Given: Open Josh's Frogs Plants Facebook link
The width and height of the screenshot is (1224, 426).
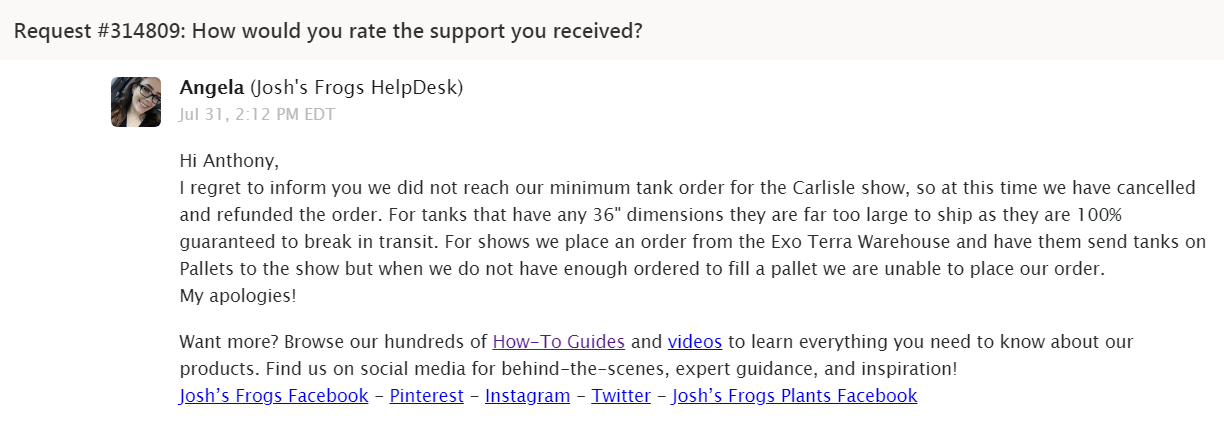Looking at the screenshot, I should (x=794, y=396).
